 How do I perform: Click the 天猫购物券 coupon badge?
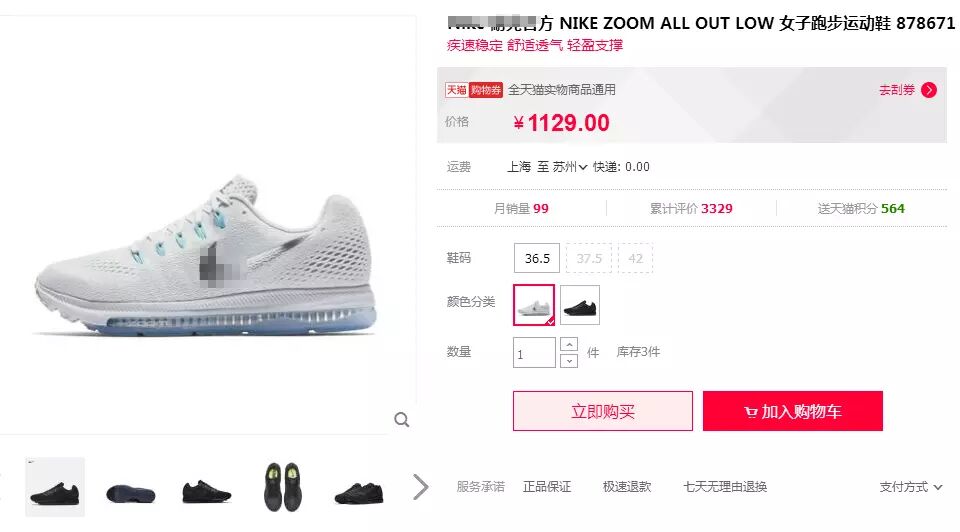pos(473,90)
